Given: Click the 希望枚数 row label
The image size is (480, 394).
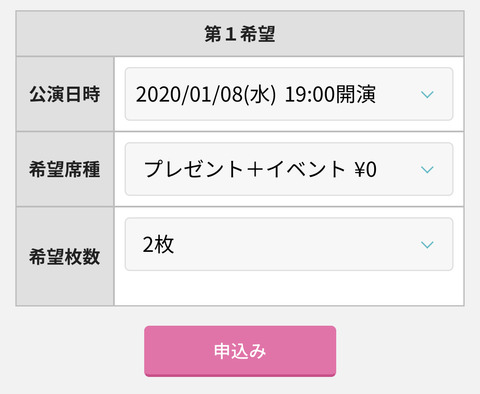Looking at the screenshot, I should point(65,257).
